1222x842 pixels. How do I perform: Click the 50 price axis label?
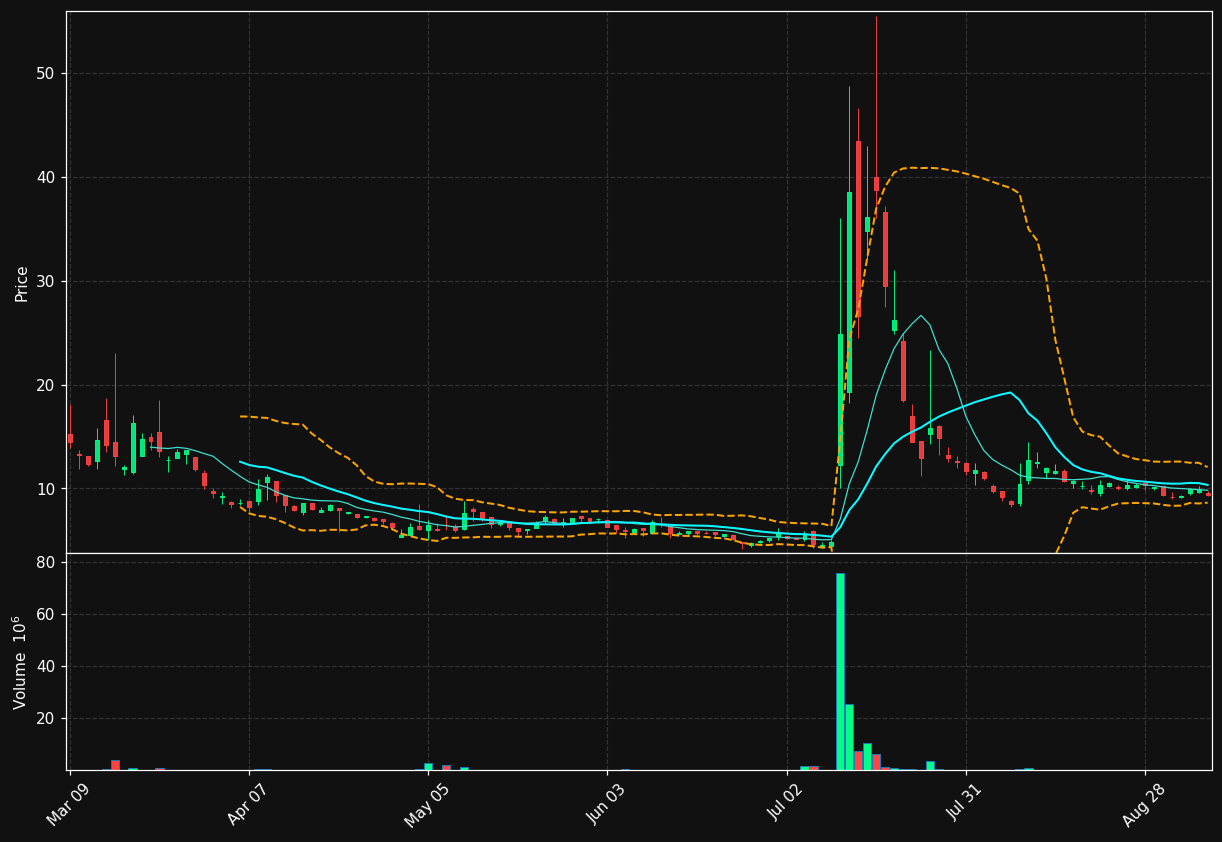point(46,74)
